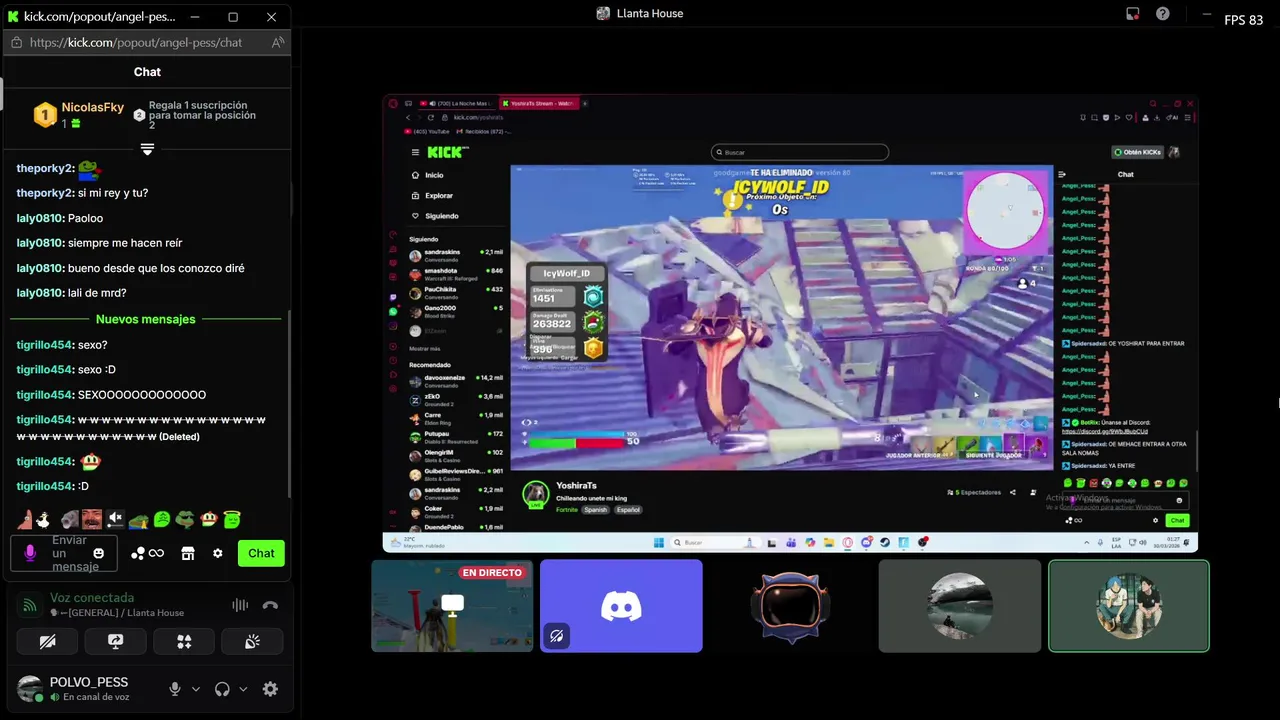This screenshot has height=720, width=1280.
Task: Open Discord soundboard button
Action: click(252, 642)
